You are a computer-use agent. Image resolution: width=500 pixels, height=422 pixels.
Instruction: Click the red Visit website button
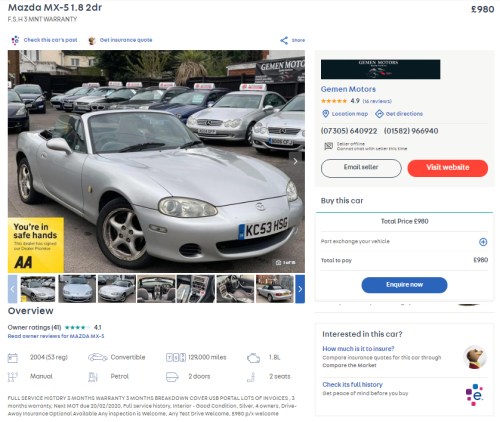click(448, 168)
